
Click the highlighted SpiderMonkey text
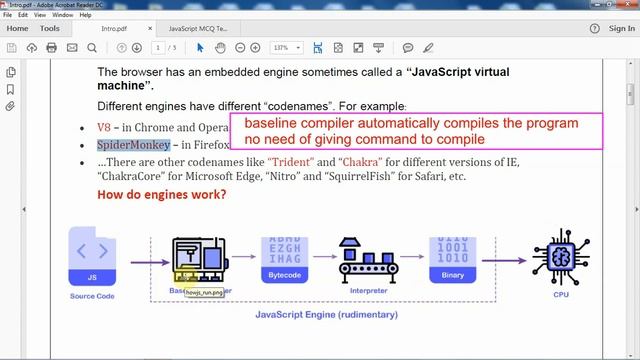point(133,145)
